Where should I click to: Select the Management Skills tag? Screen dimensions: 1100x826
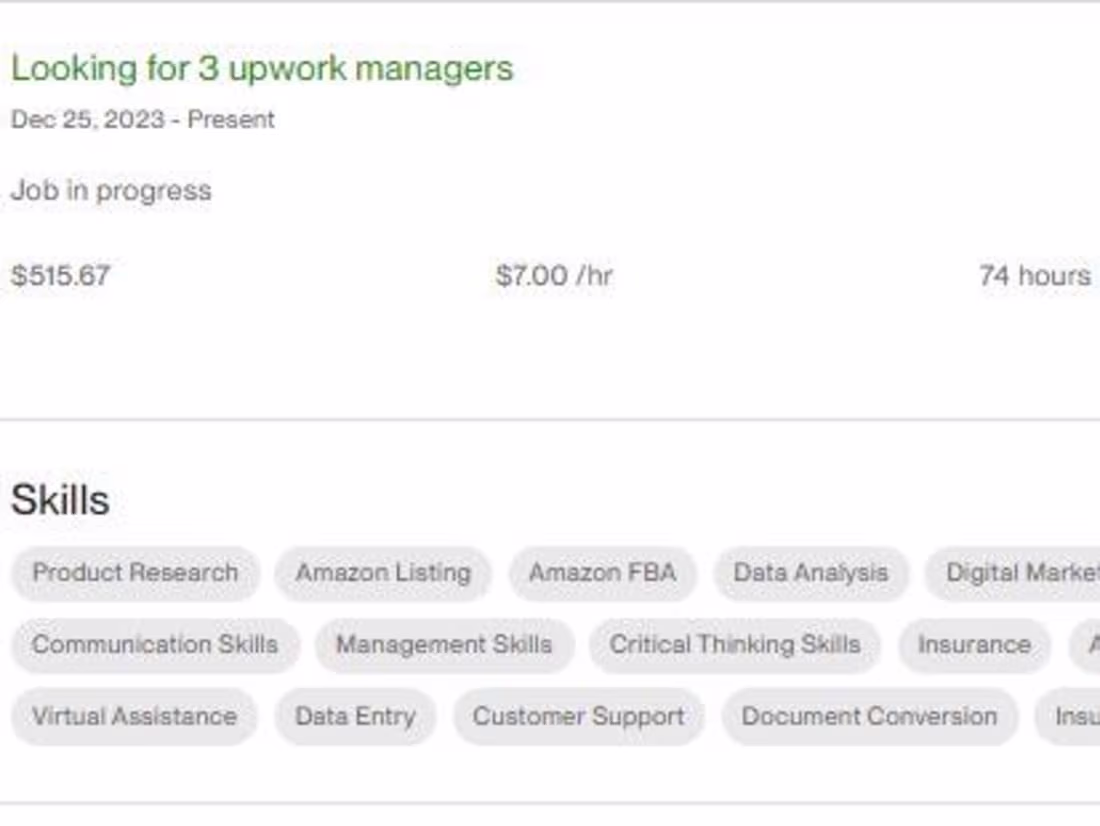click(x=443, y=645)
